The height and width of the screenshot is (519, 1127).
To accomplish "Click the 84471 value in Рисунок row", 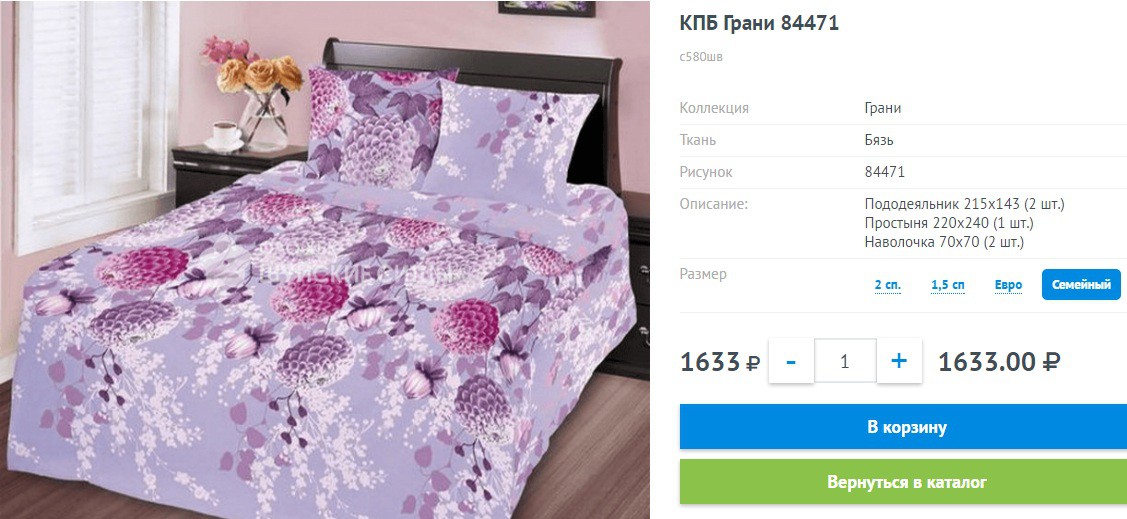I will [x=885, y=173].
